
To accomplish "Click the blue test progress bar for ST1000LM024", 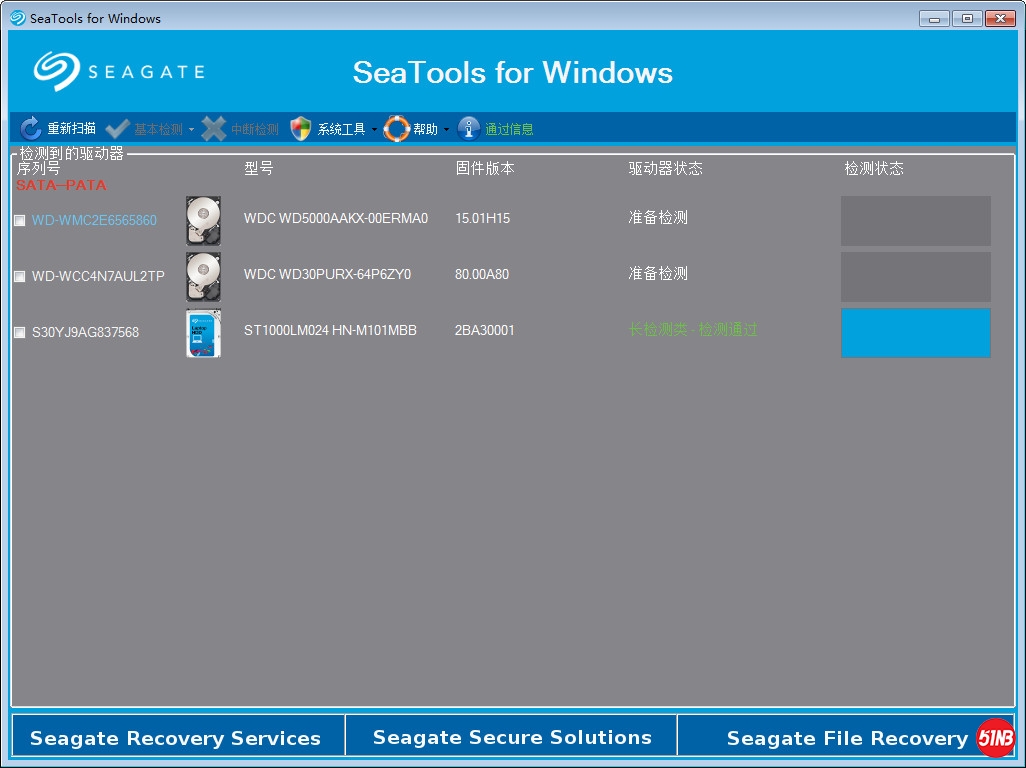I will coord(915,332).
